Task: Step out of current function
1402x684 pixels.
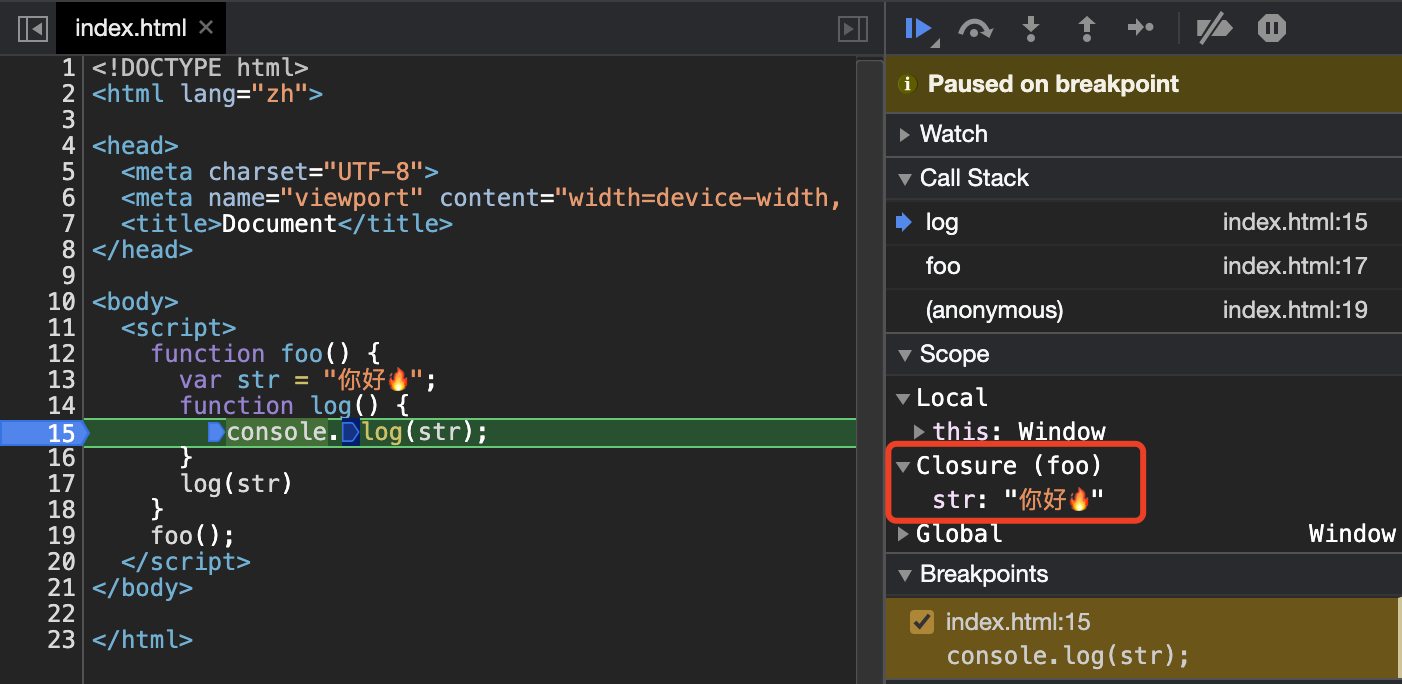Action: [1086, 29]
